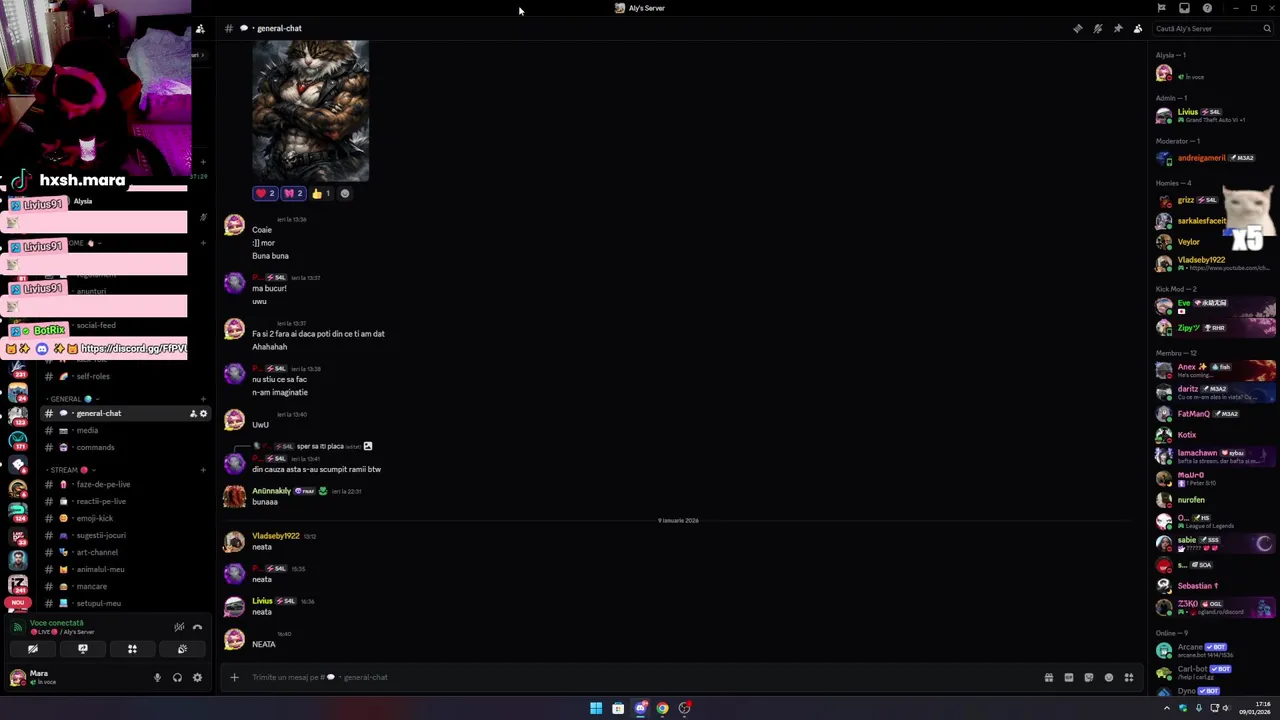
Task: Click Livius username in the chat
Action: 262,601
